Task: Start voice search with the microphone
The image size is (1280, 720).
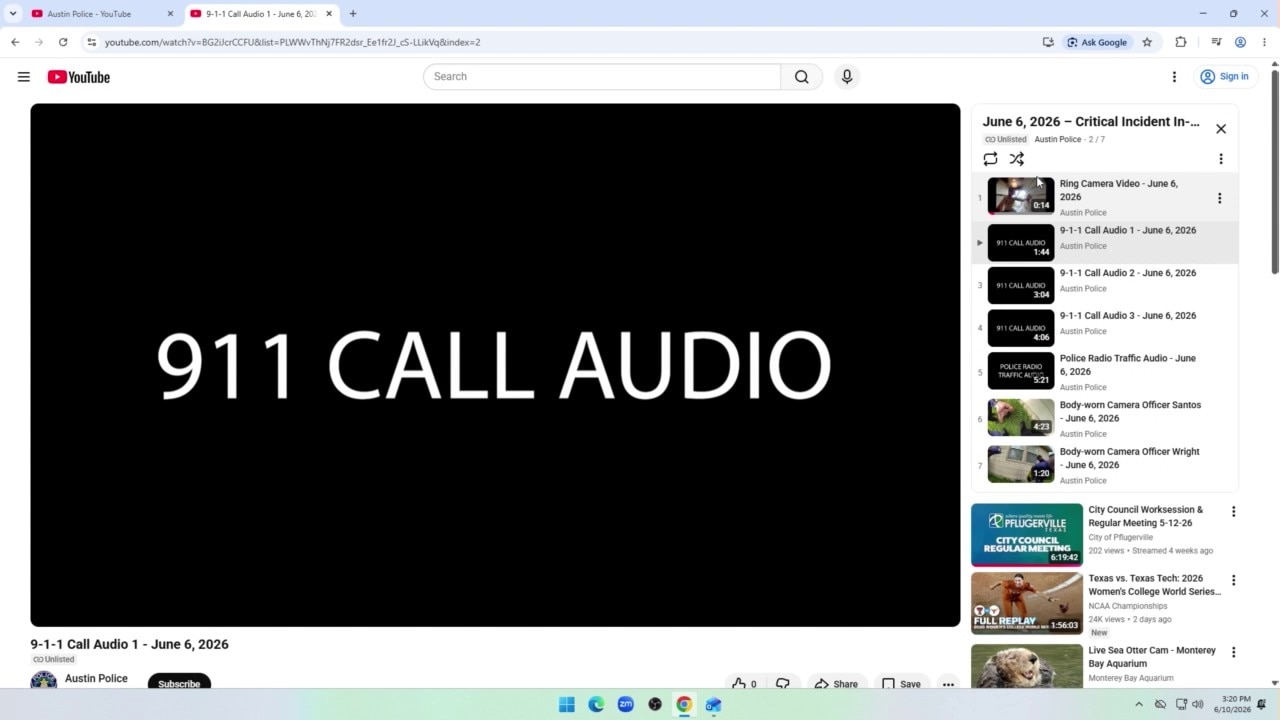Action: click(x=847, y=77)
